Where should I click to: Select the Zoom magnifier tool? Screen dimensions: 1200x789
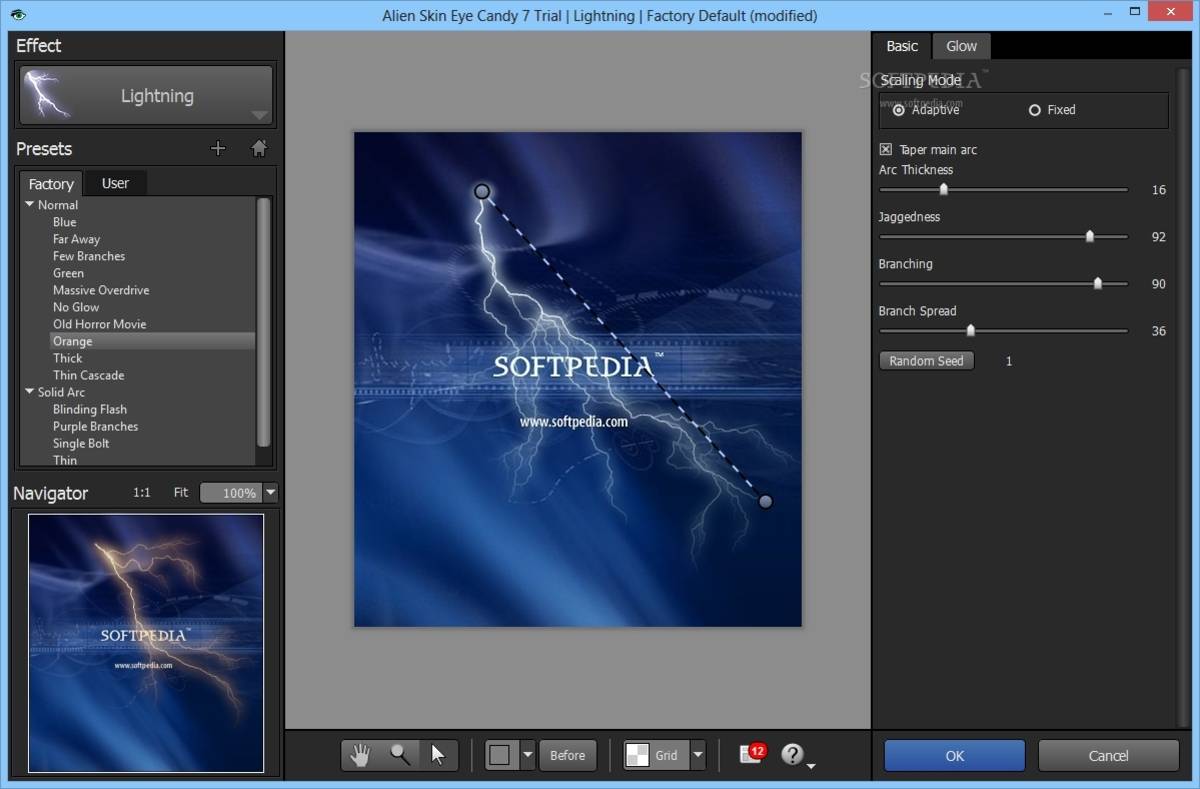click(400, 755)
